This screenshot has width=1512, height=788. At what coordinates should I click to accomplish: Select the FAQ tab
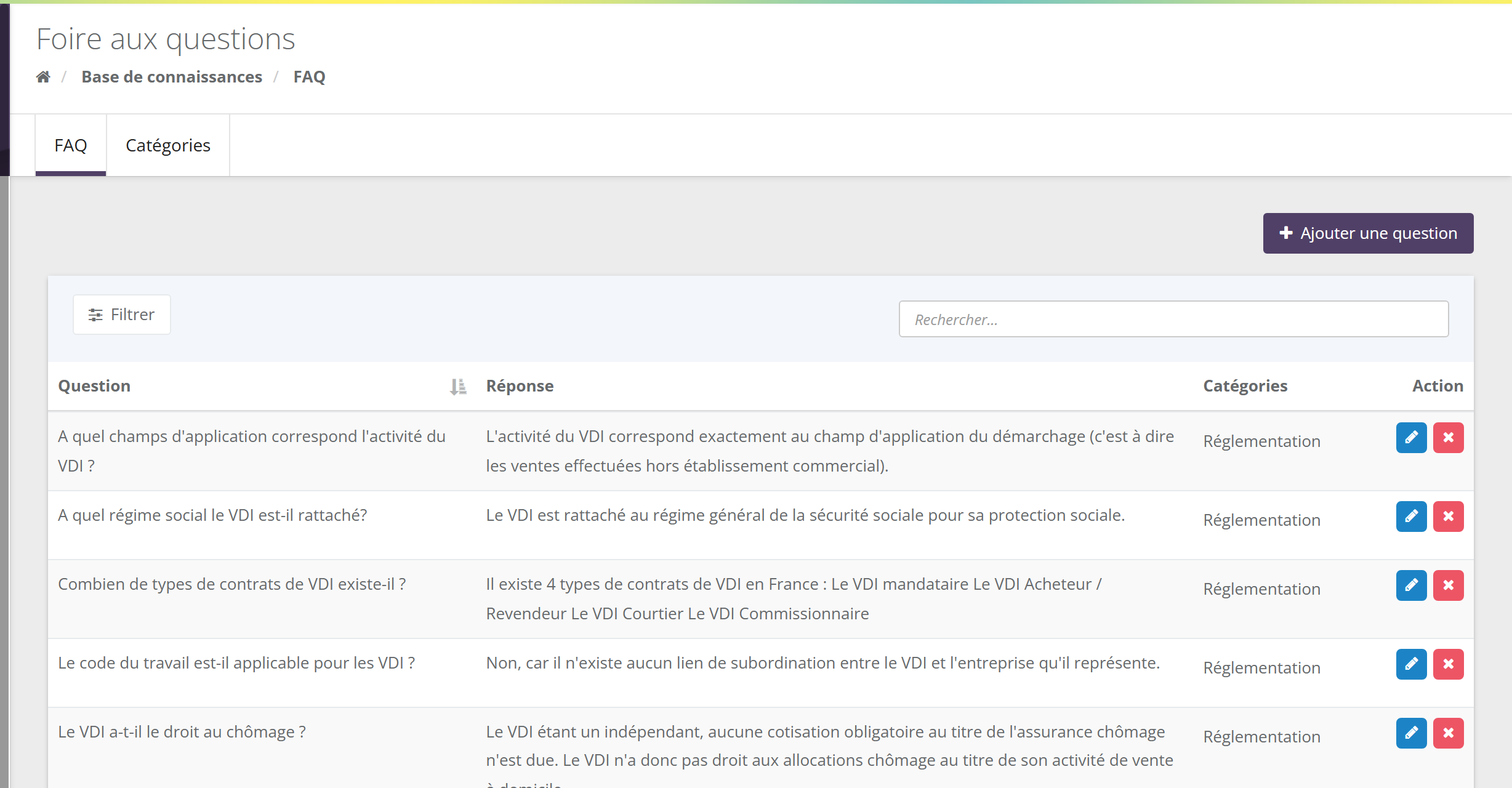pos(71,145)
